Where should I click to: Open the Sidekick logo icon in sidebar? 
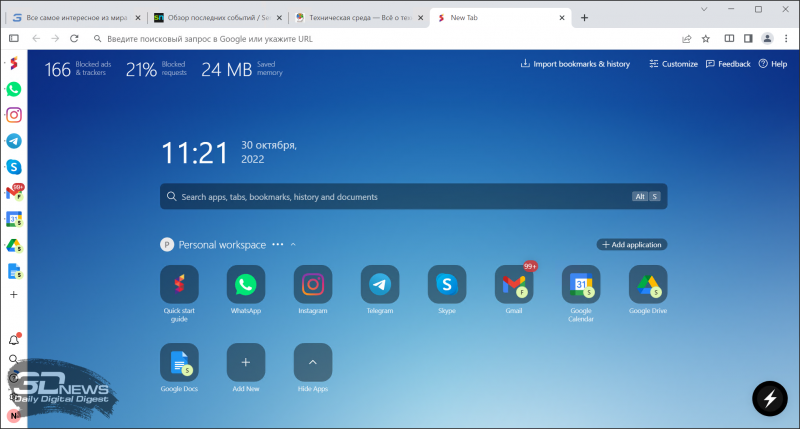(14, 63)
